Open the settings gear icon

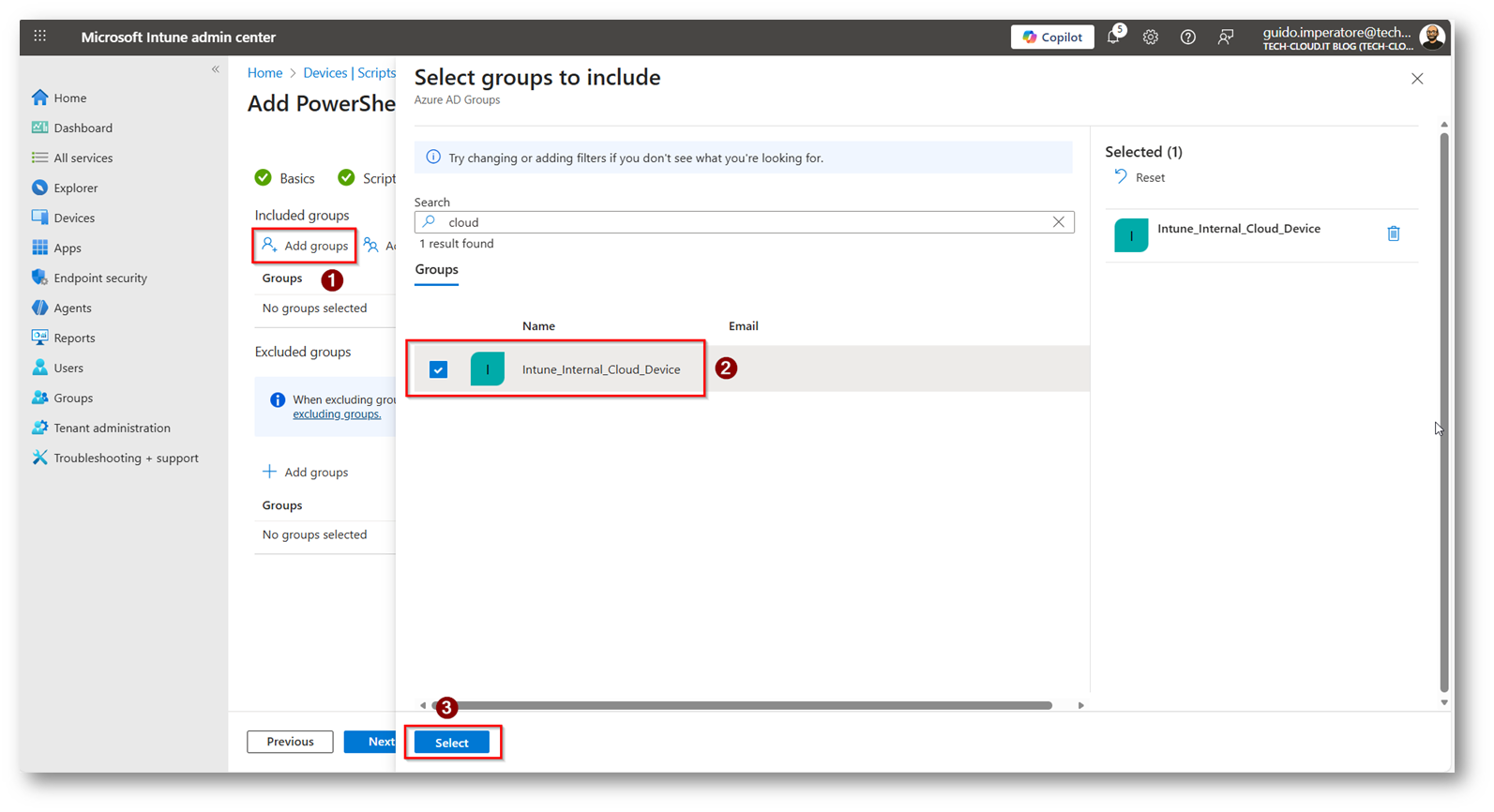(1150, 38)
